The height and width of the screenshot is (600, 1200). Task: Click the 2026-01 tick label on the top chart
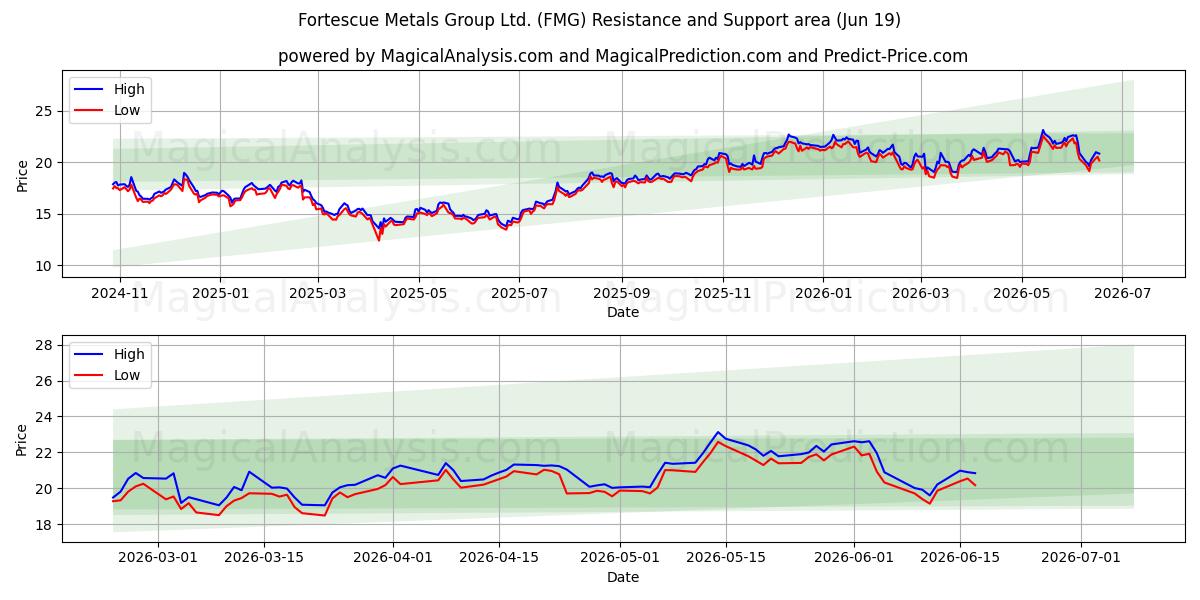pos(823,293)
